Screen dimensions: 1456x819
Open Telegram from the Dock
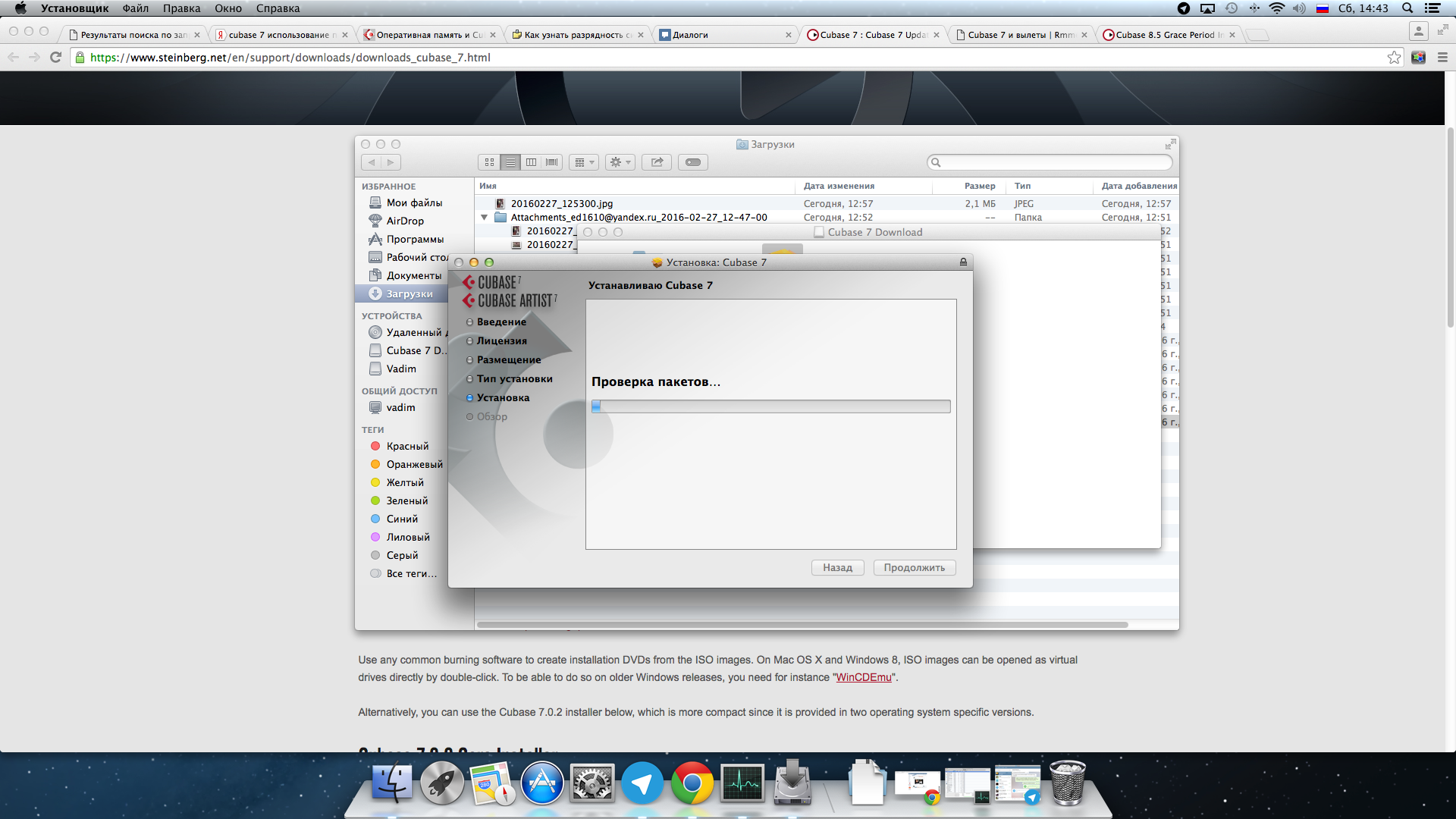[642, 783]
